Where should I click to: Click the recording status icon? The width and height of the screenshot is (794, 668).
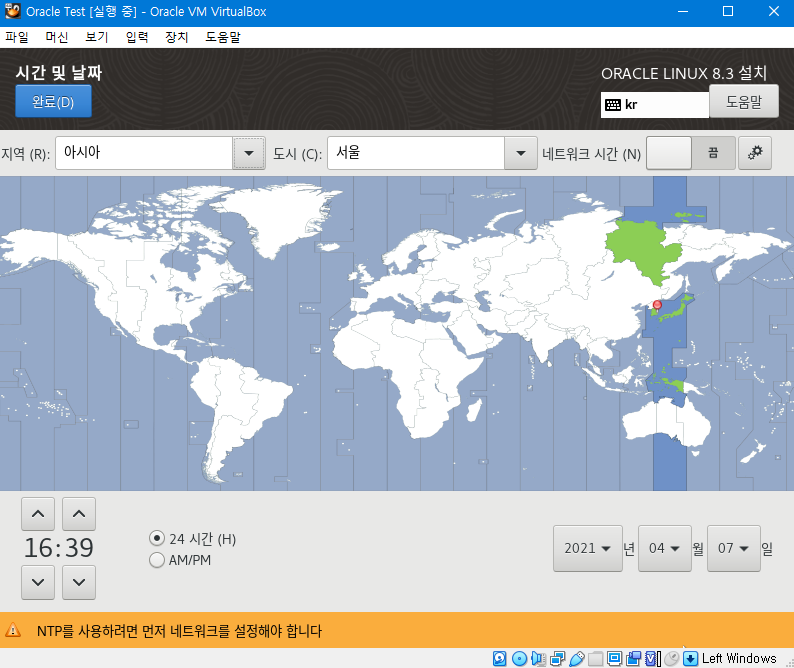click(633, 658)
